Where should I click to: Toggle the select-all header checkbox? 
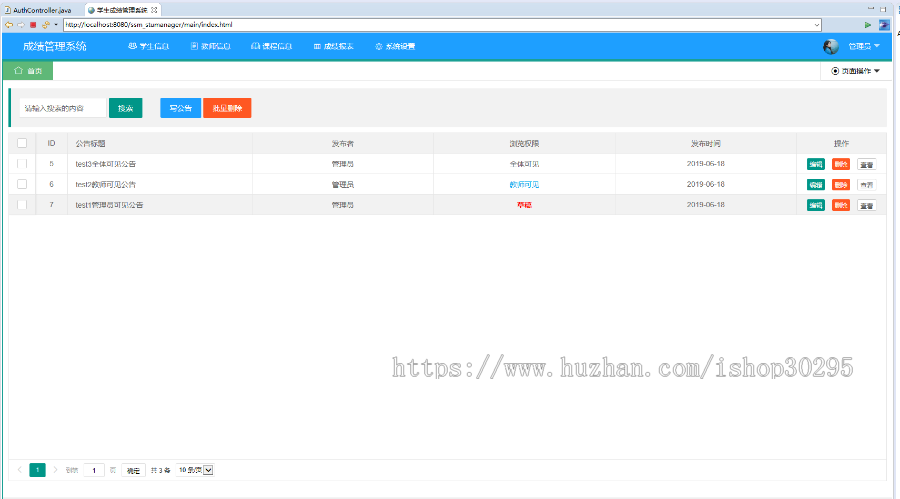22,143
